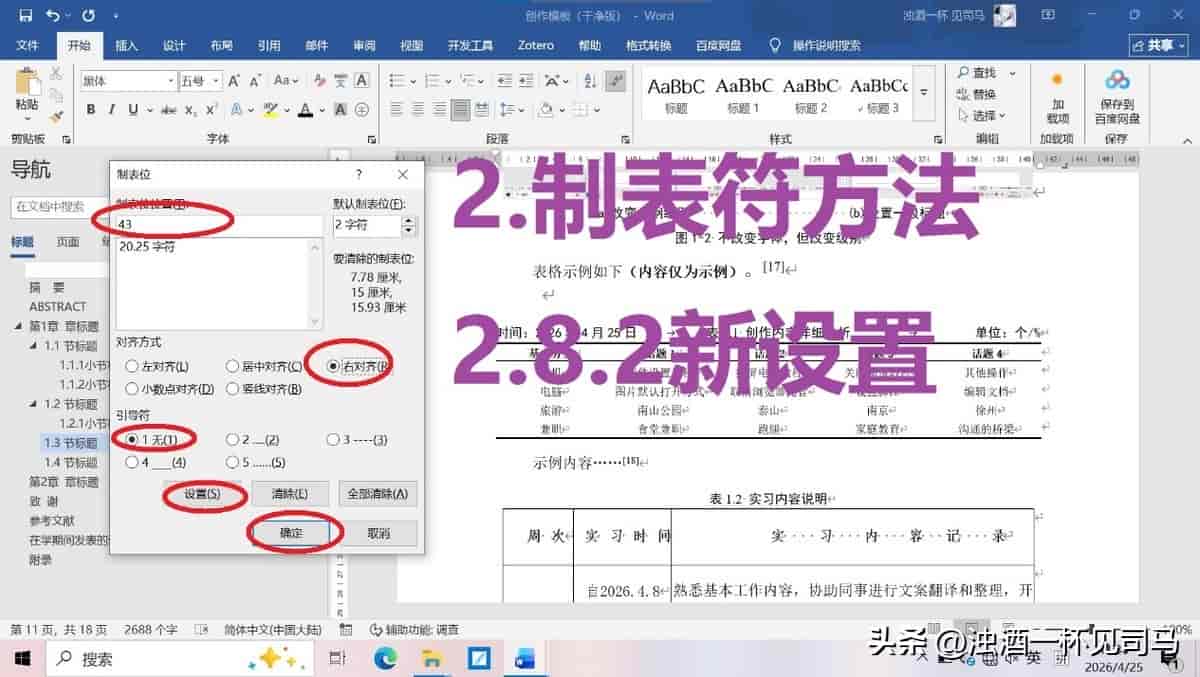Center the paragraph text
This screenshot has height=677, width=1200.
tap(417, 110)
